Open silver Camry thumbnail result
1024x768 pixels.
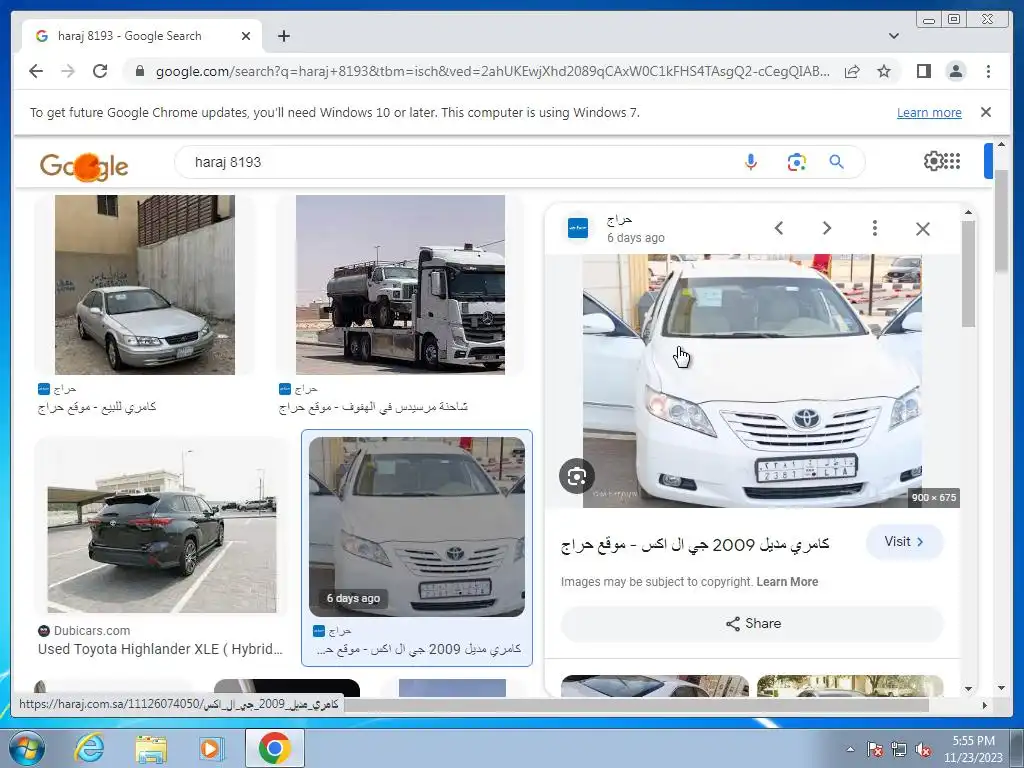[144, 285]
